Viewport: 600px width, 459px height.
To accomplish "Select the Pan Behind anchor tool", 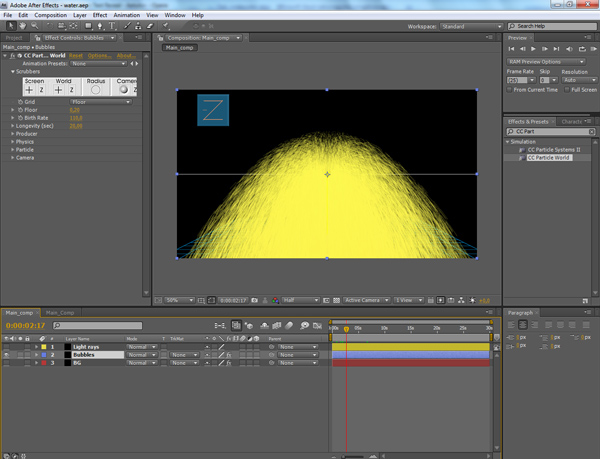I will 73,26.
